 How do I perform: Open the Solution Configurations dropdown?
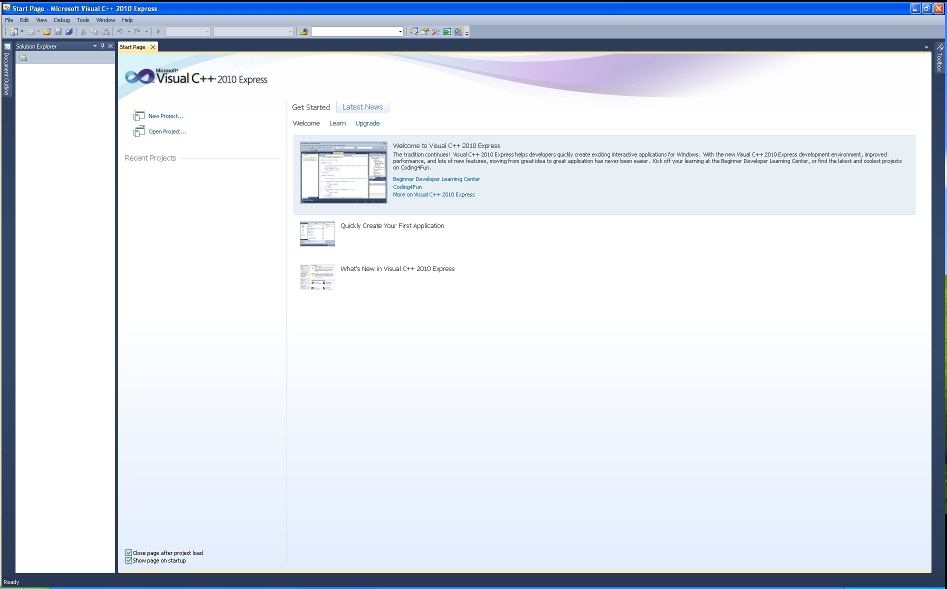pos(207,32)
